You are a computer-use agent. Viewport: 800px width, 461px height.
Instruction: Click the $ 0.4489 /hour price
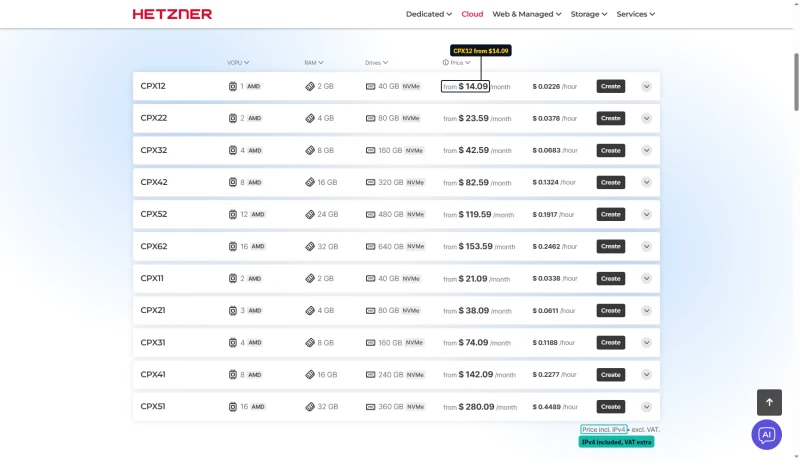[x=555, y=407]
